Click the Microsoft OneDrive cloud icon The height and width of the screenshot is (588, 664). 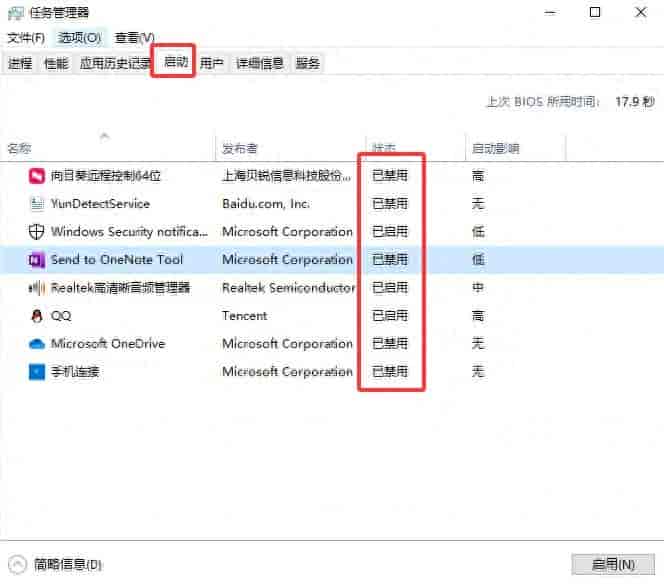click(36, 344)
